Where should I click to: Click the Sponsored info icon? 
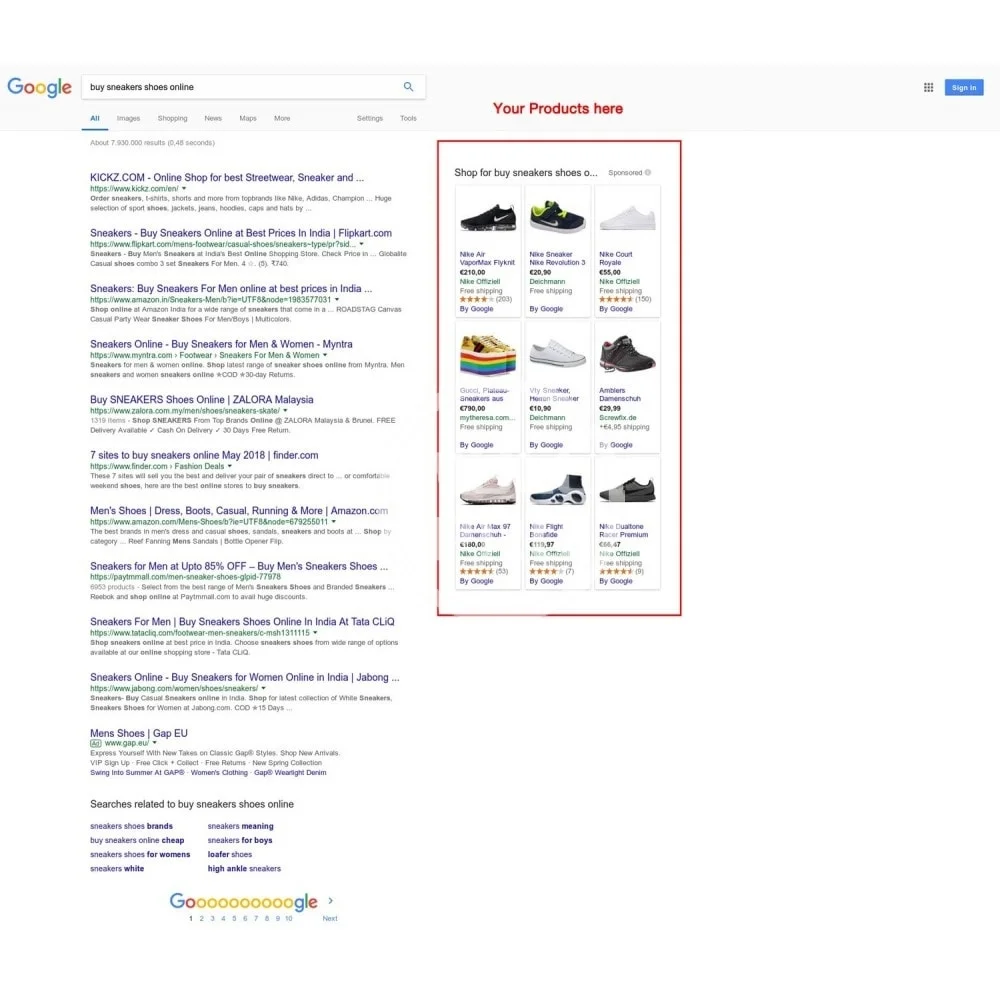648,173
